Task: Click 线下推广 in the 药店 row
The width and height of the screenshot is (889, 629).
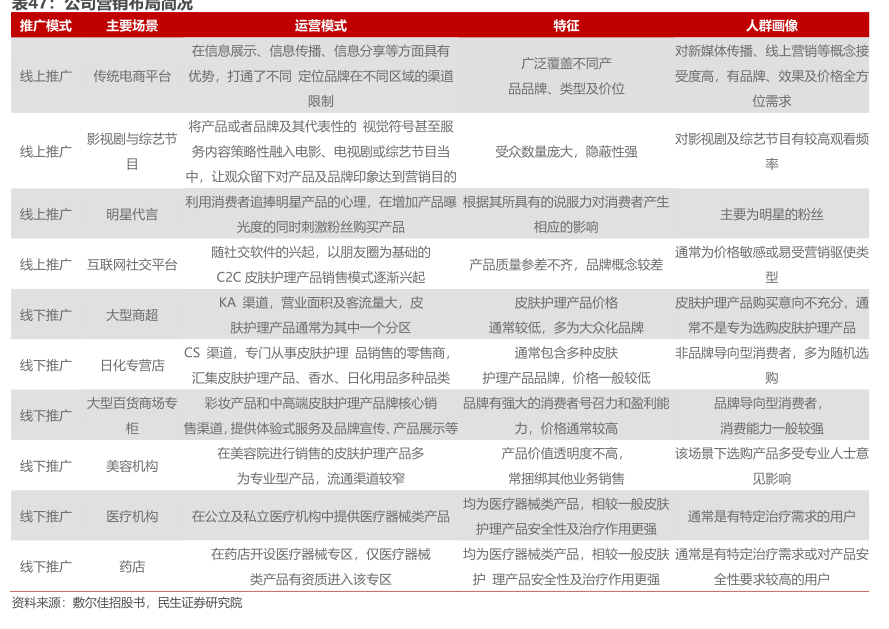Action: click(46, 567)
